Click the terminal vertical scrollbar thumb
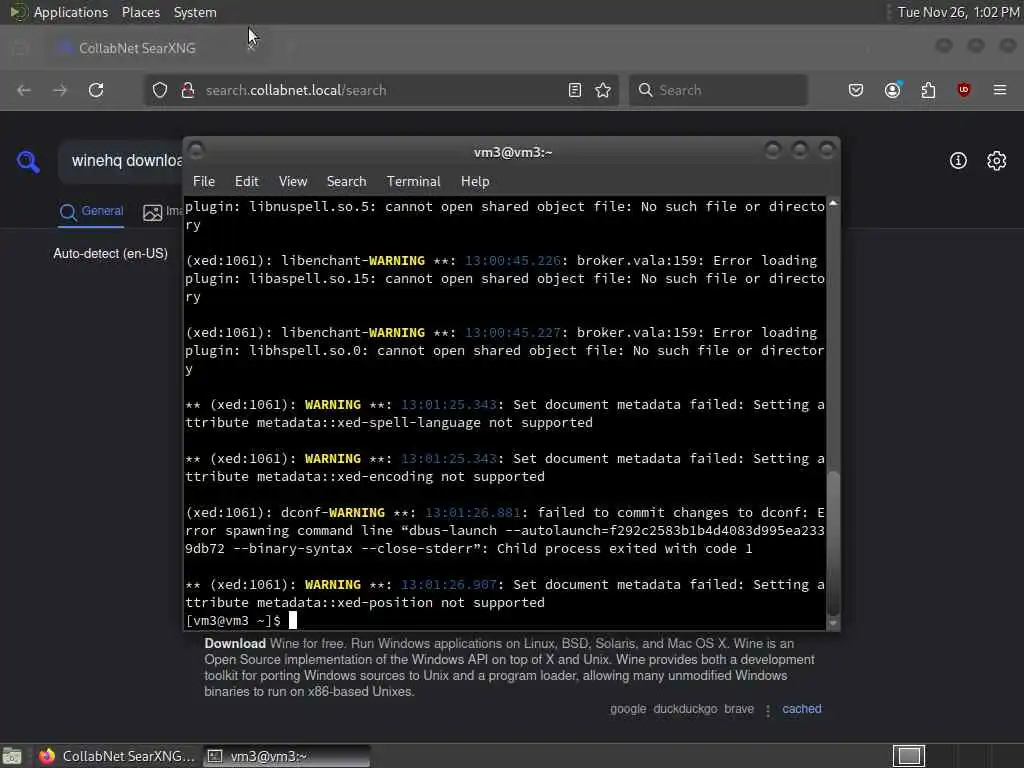 click(833, 541)
